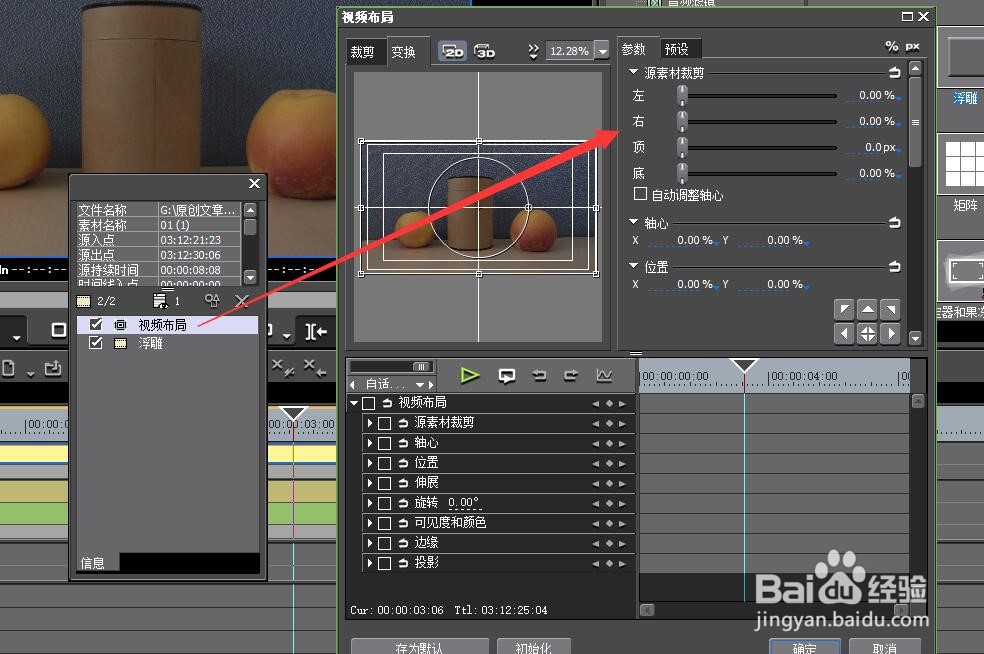Switch units to percent
Viewport: 984px width, 654px height.
[891, 46]
